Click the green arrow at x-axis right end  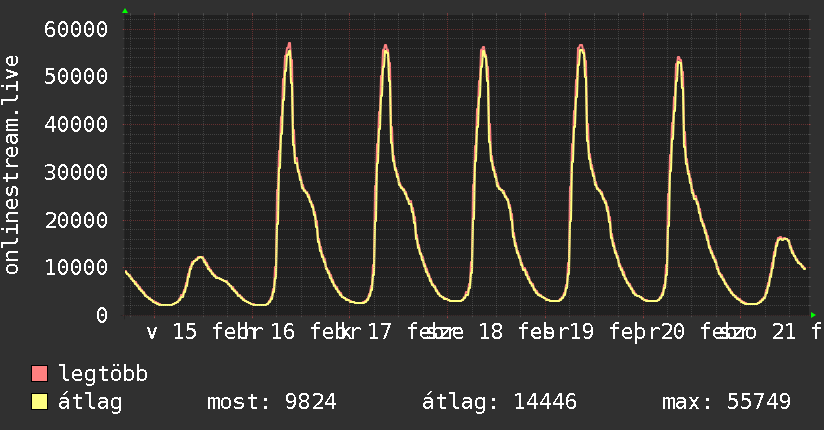coord(812,314)
